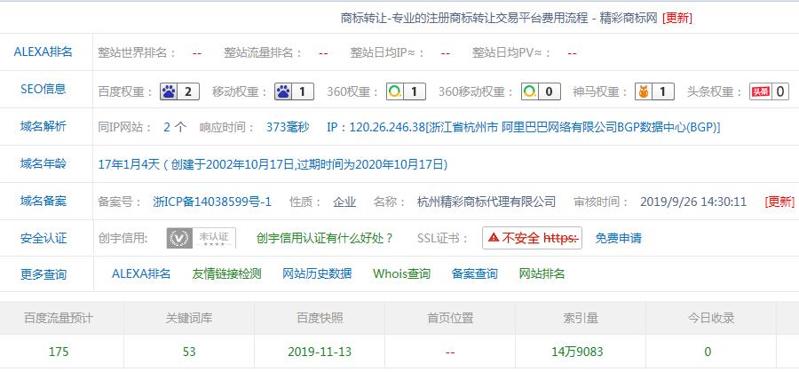
Task: Open Whois查询 link
Action: pos(402,274)
